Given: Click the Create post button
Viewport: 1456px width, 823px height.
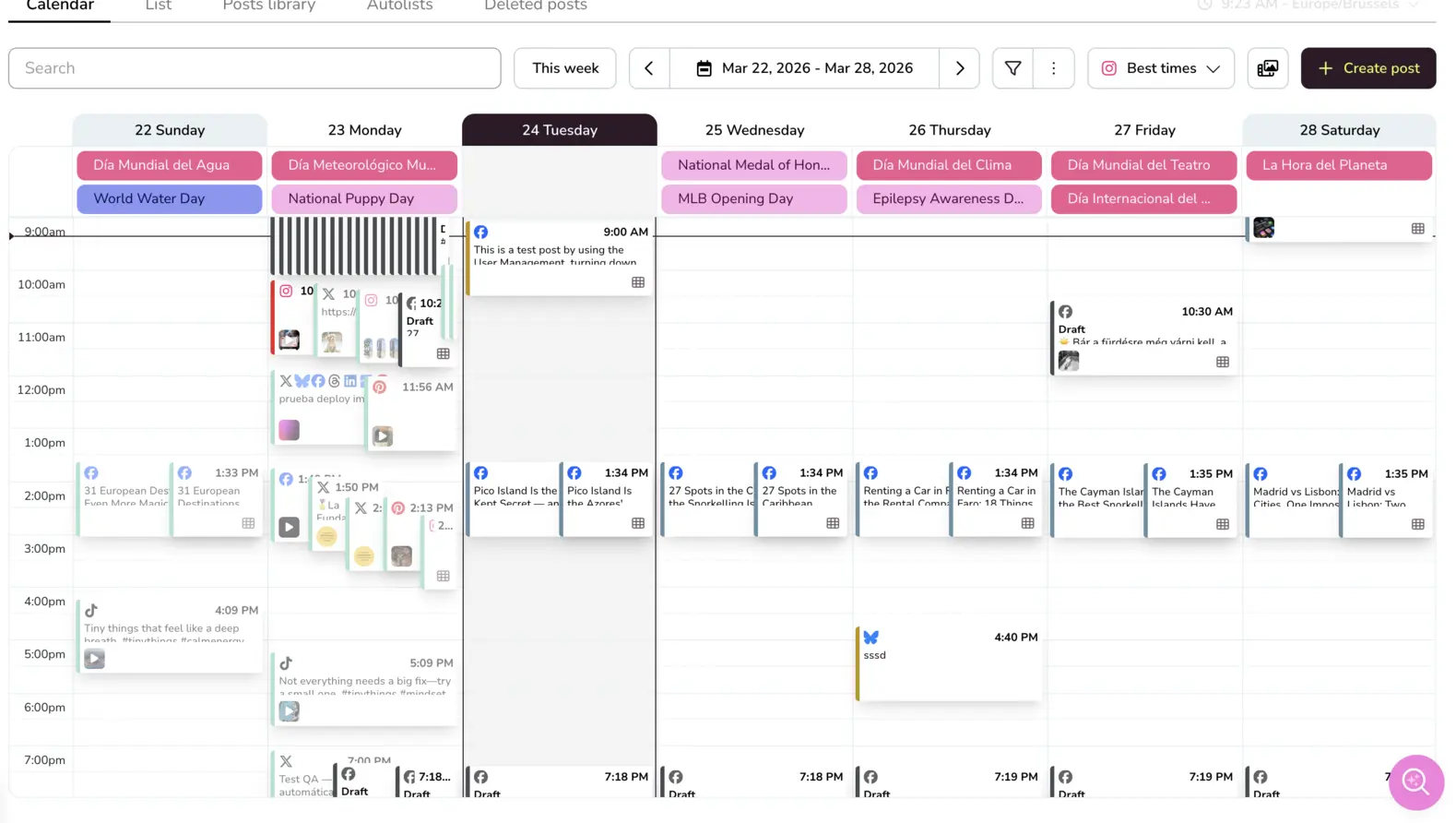Looking at the screenshot, I should (1368, 68).
